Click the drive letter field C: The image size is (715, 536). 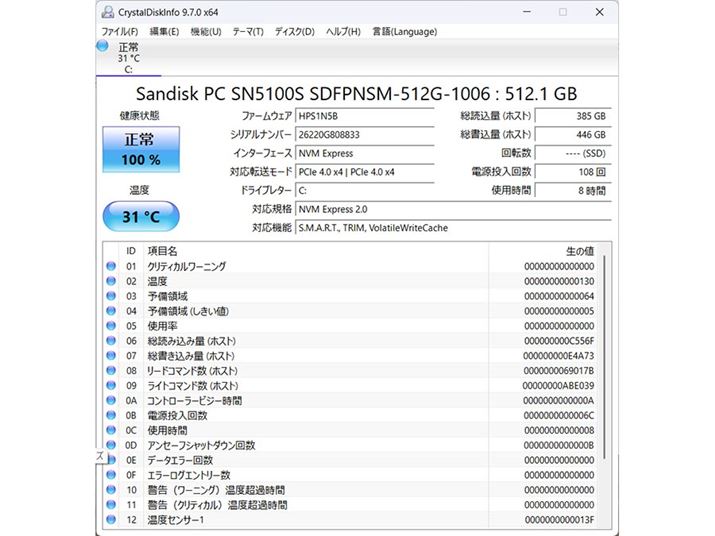pos(364,191)
